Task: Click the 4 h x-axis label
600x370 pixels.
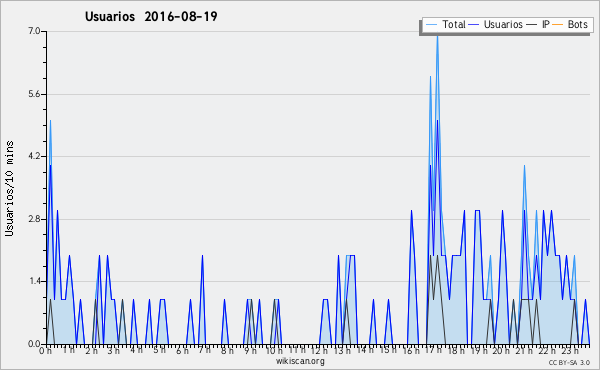Action: (136, 350)
